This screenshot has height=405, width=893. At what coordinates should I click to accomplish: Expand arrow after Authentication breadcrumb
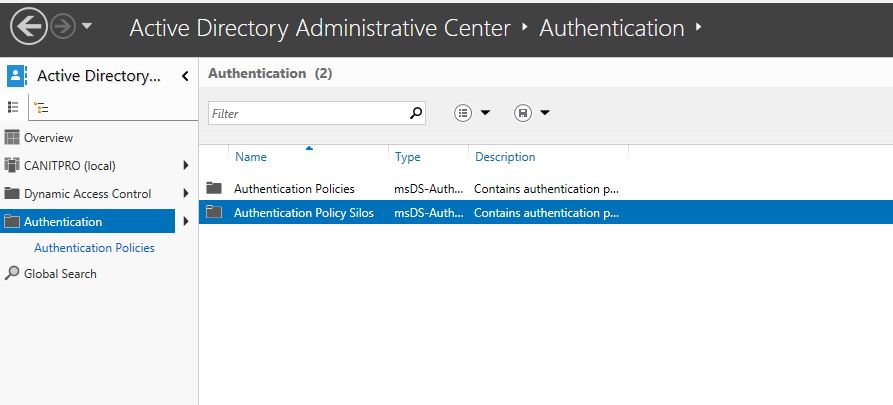[699, 27]
